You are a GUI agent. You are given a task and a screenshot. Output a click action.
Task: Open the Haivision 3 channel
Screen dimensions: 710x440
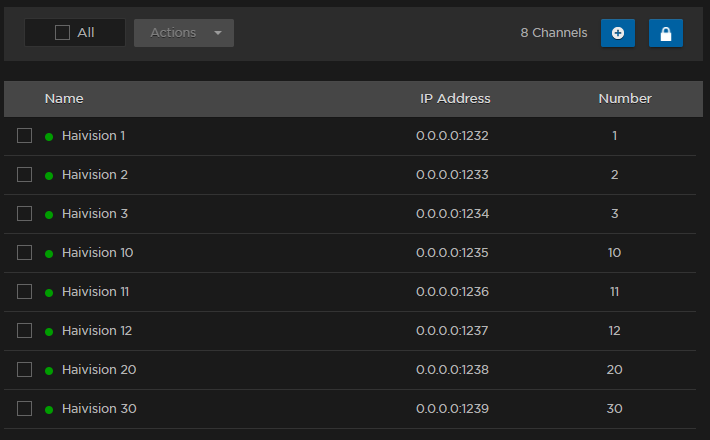click(x=95, y=214)
